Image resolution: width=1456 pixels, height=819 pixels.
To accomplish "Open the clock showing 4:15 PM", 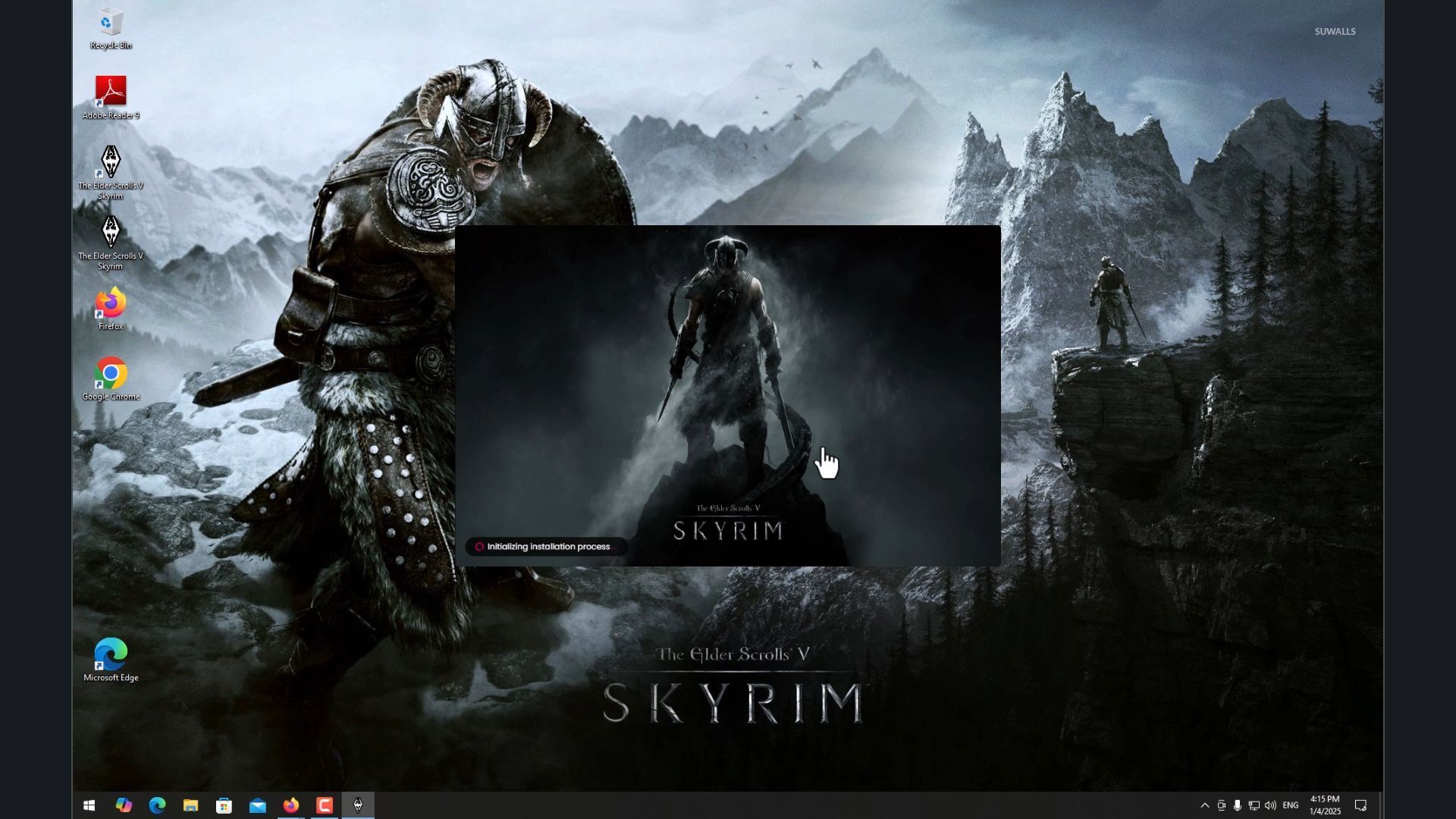I will click(x=1325, y=805).
